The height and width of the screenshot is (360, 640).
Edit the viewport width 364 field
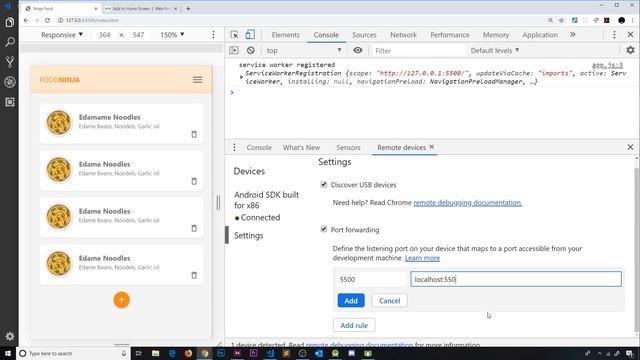[104, 35]
